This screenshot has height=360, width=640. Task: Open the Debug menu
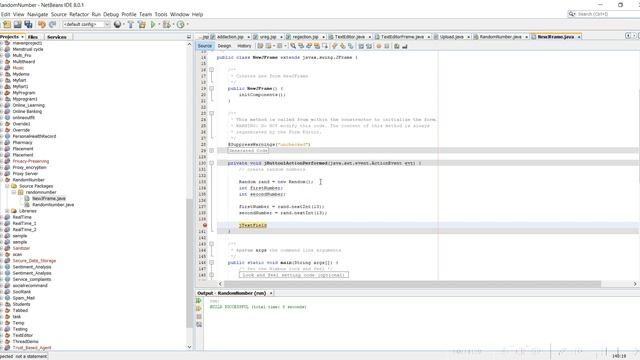pos(111,14)
